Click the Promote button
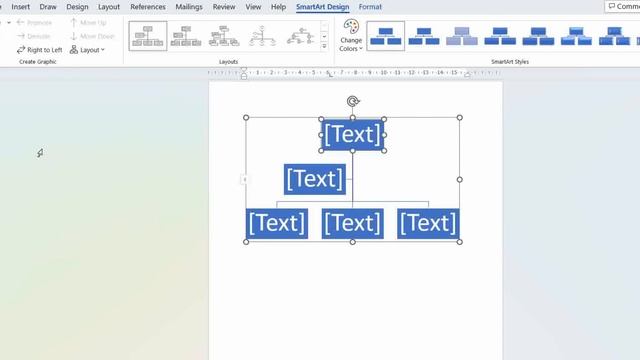Viewport: 640px width, 360px height. pyautogui.click(x=35, y=22)
